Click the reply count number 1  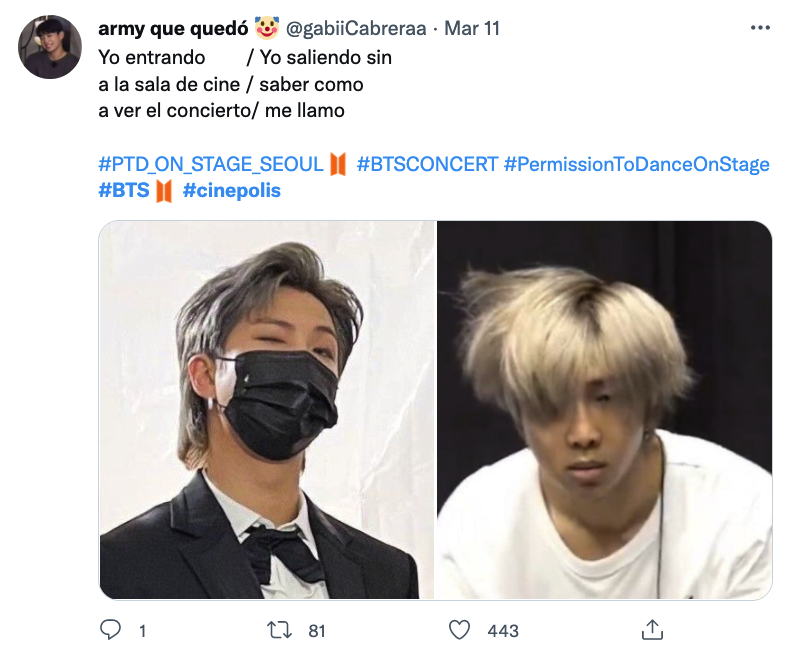point(143,631)
